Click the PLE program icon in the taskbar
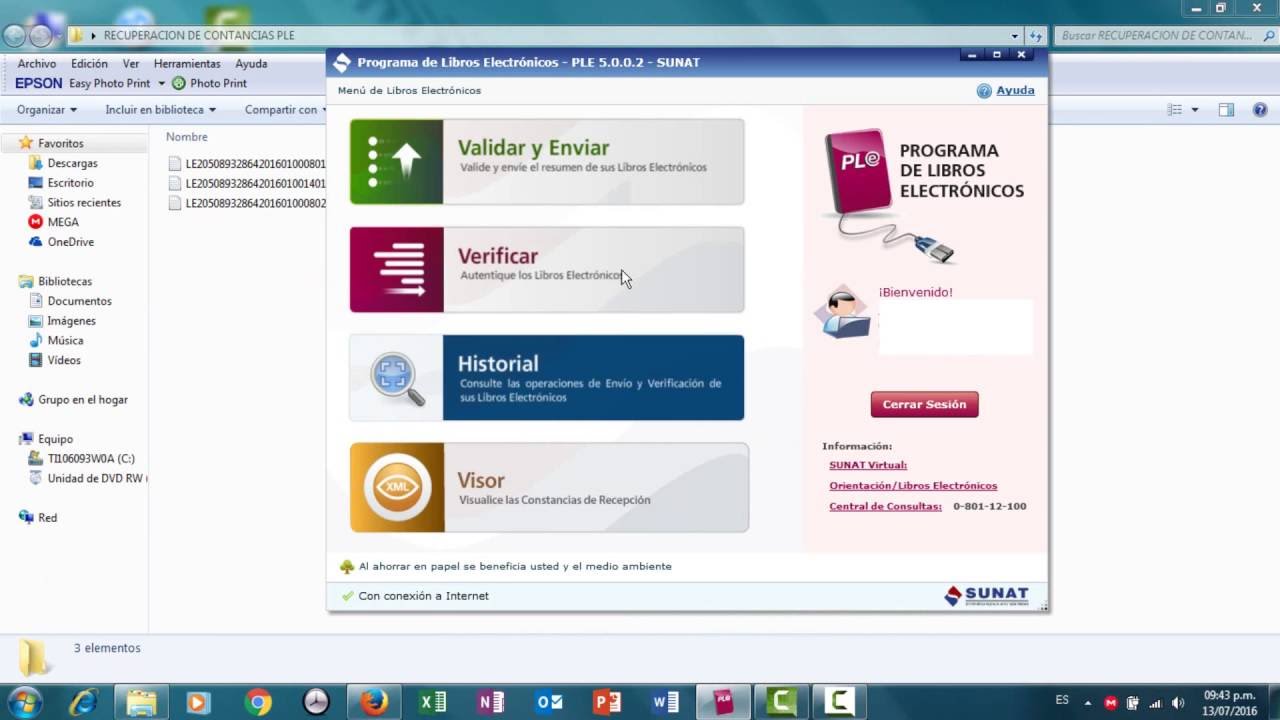 (723, 702)
